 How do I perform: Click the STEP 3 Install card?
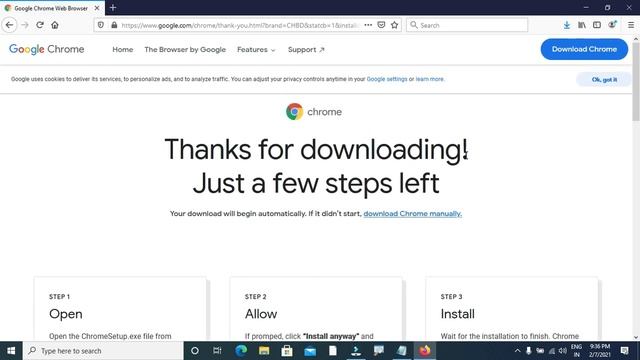point(511,309)
